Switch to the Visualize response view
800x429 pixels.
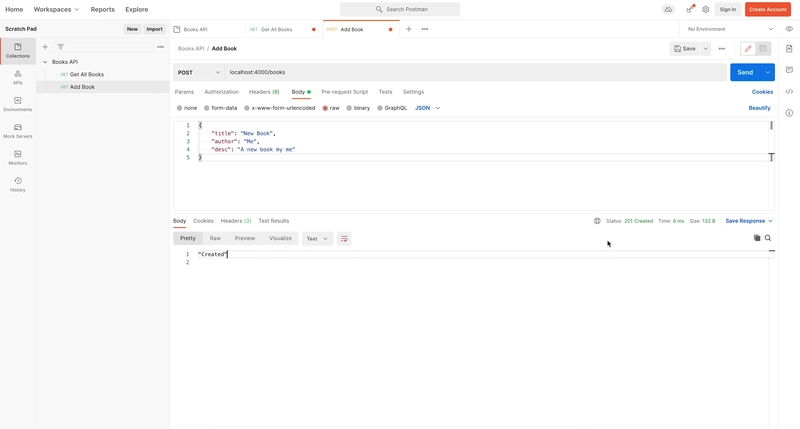pos(280,238)
